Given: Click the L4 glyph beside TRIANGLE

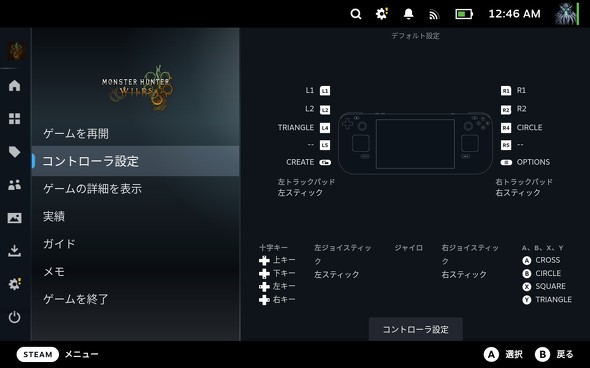Looking at the screenshot, I should point(325,128).
